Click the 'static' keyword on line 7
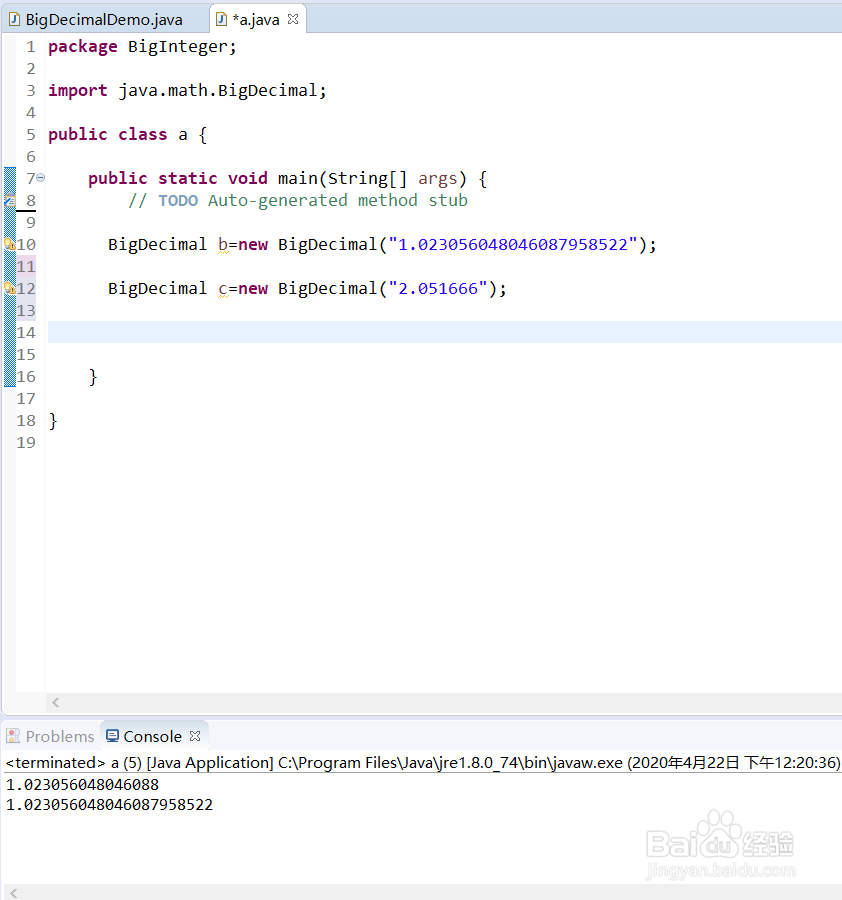 coord(188,179)
